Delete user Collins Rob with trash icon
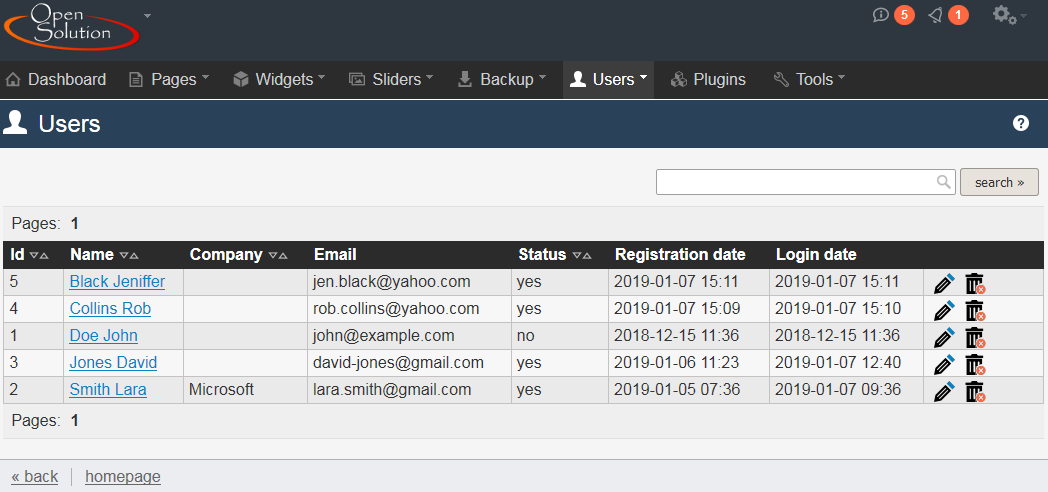1048x492 pixels. point(974,310)
